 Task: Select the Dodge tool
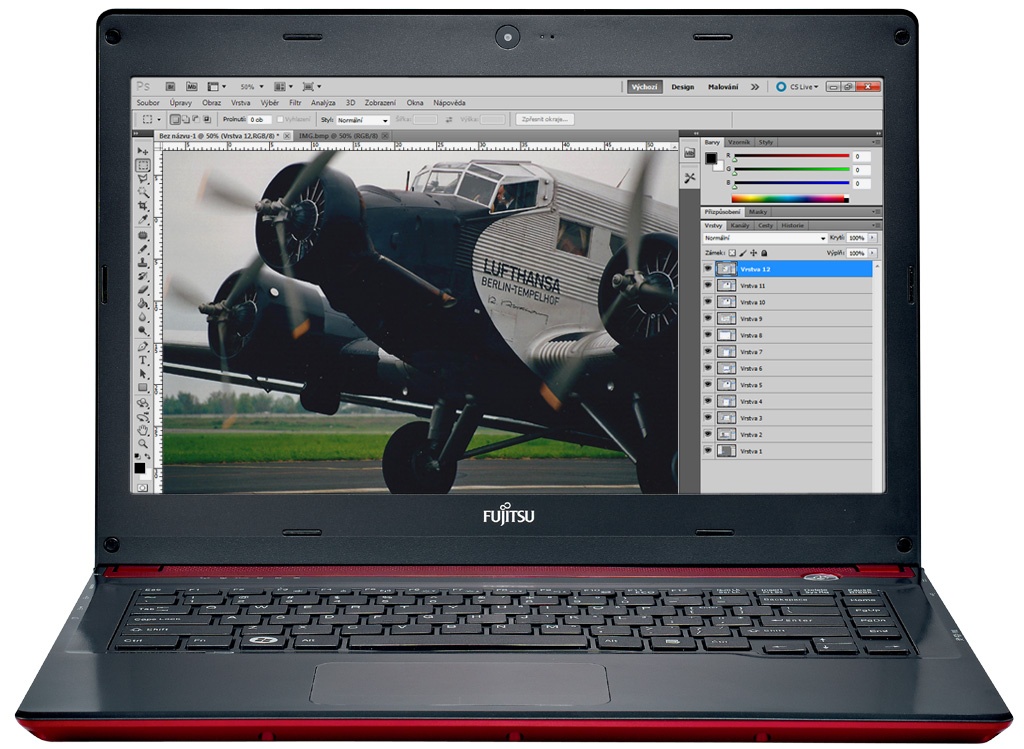[142, 331]
